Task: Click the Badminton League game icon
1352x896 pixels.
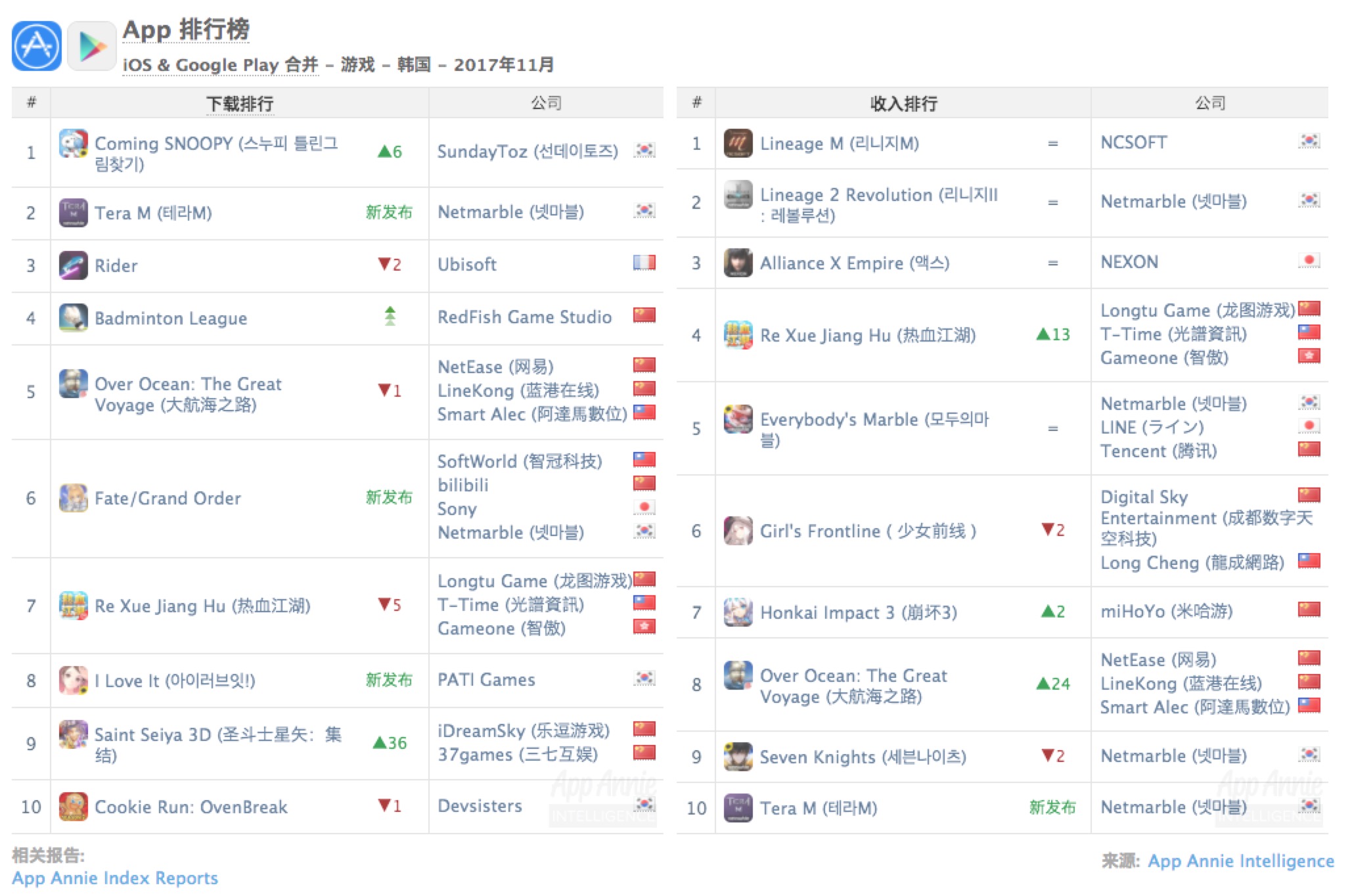Action: tap(74, 318)
